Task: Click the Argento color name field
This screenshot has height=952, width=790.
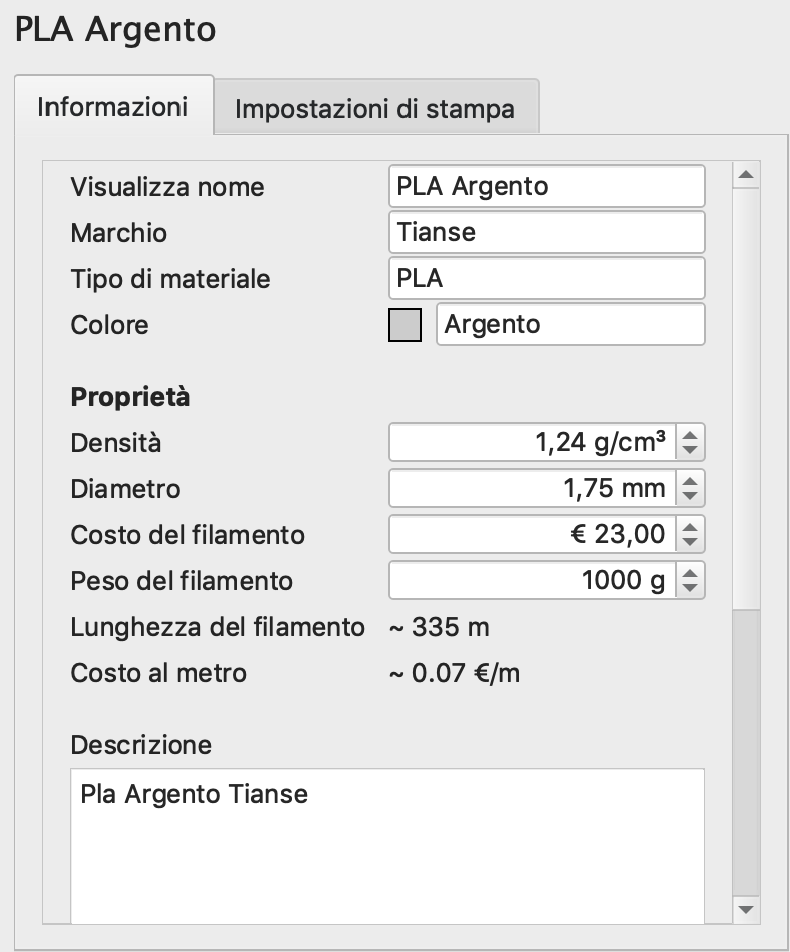Action: pos(570,325)
